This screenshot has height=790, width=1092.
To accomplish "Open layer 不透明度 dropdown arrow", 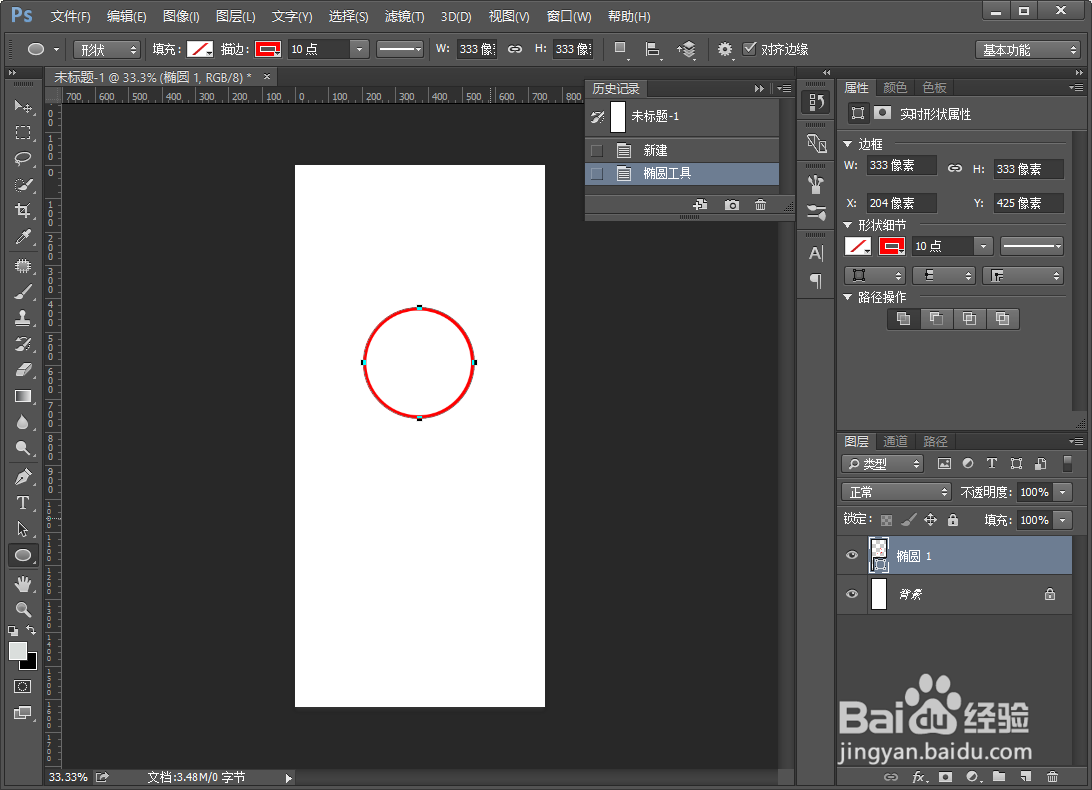I will (x=1063, y=492).
